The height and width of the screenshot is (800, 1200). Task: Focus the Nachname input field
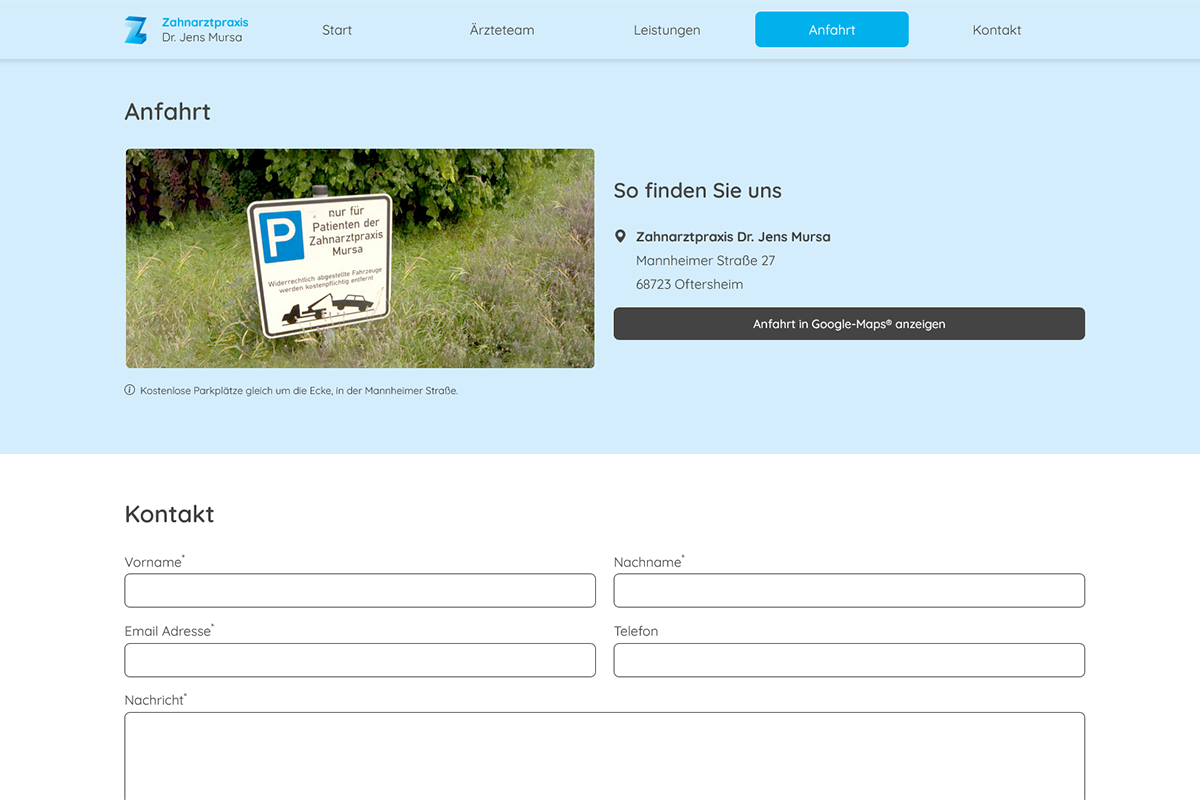pos(849,590)
